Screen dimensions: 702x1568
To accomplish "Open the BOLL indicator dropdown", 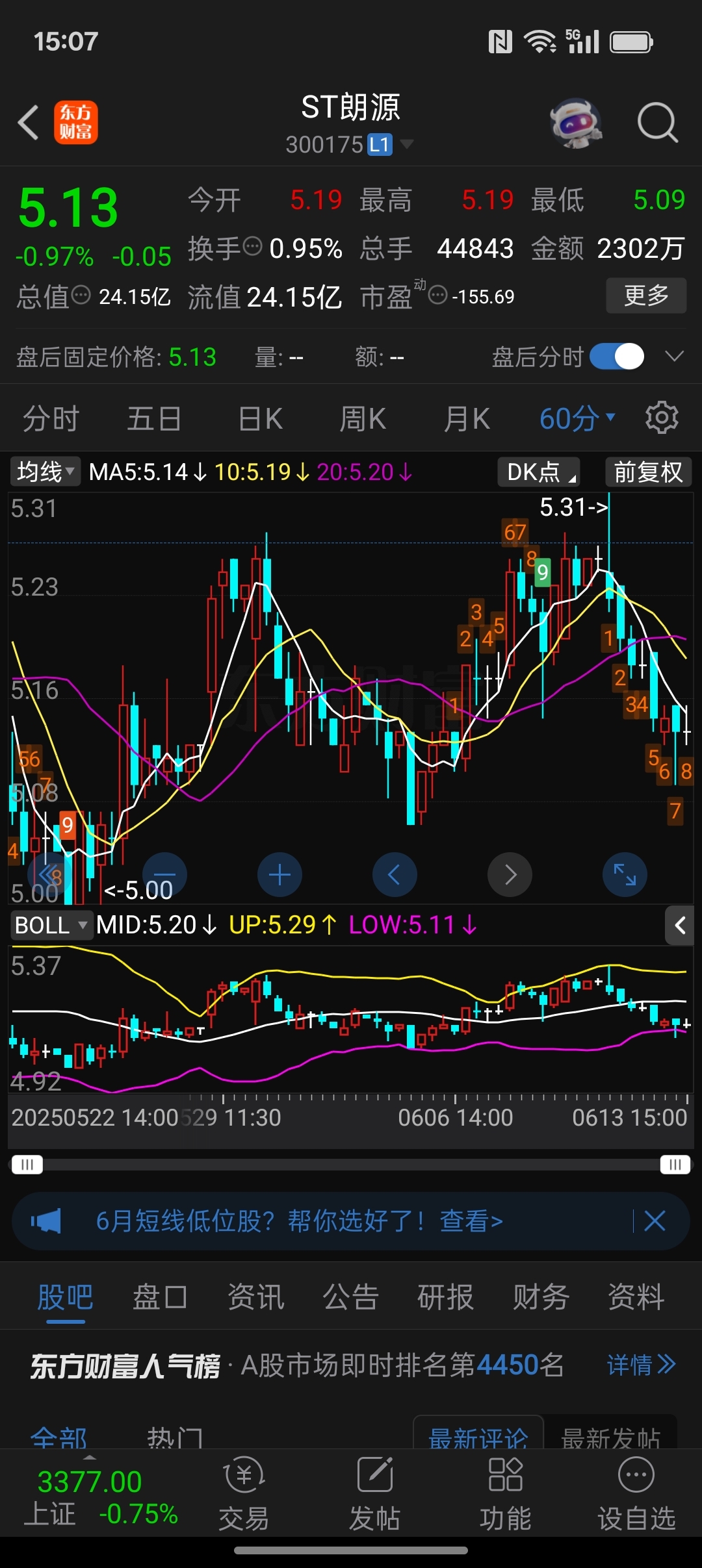I will (51, 925).
